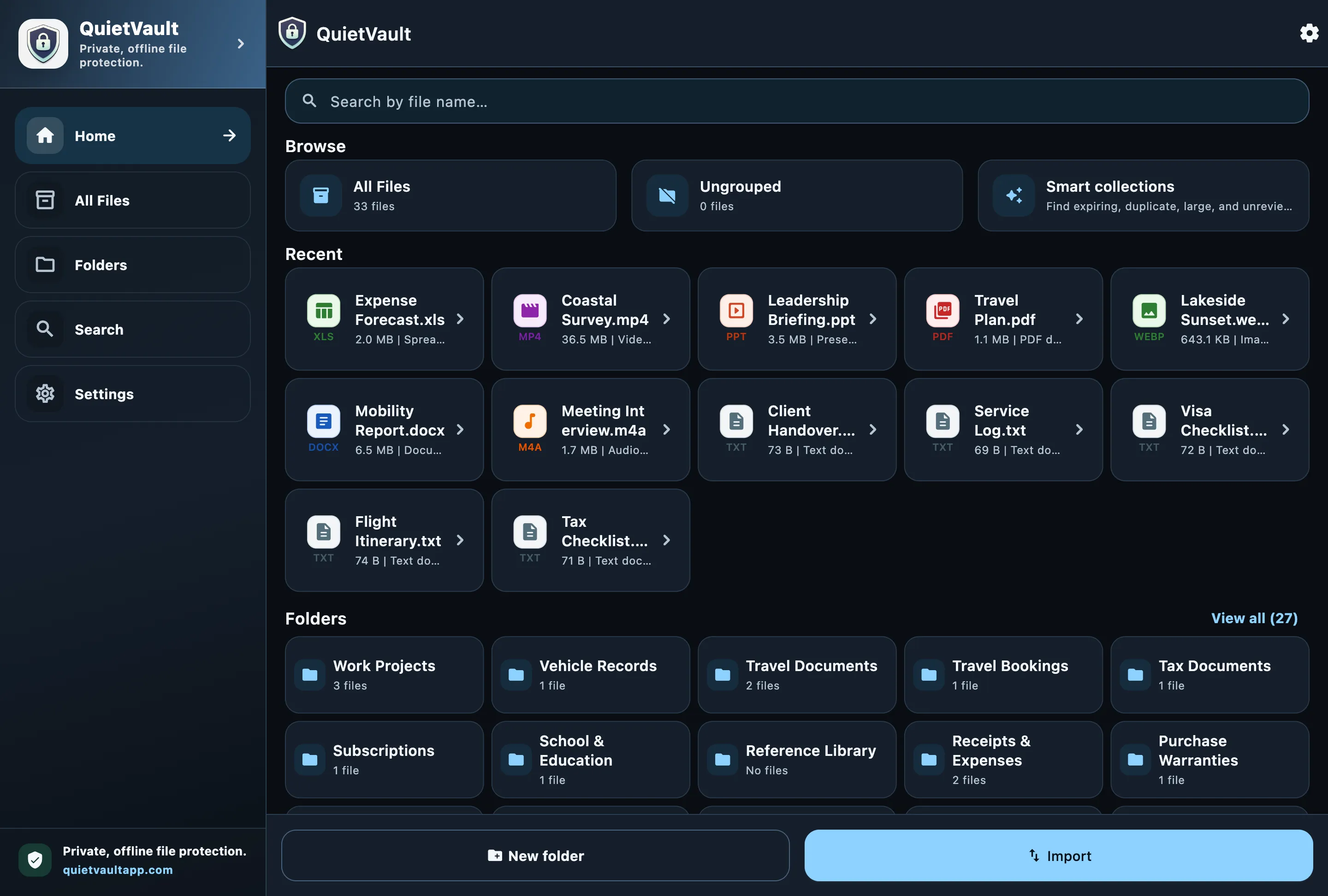Screen dimensions: 1328x896
Task: Click the Tax Checklist TXT icon
Action: [530, 532]
